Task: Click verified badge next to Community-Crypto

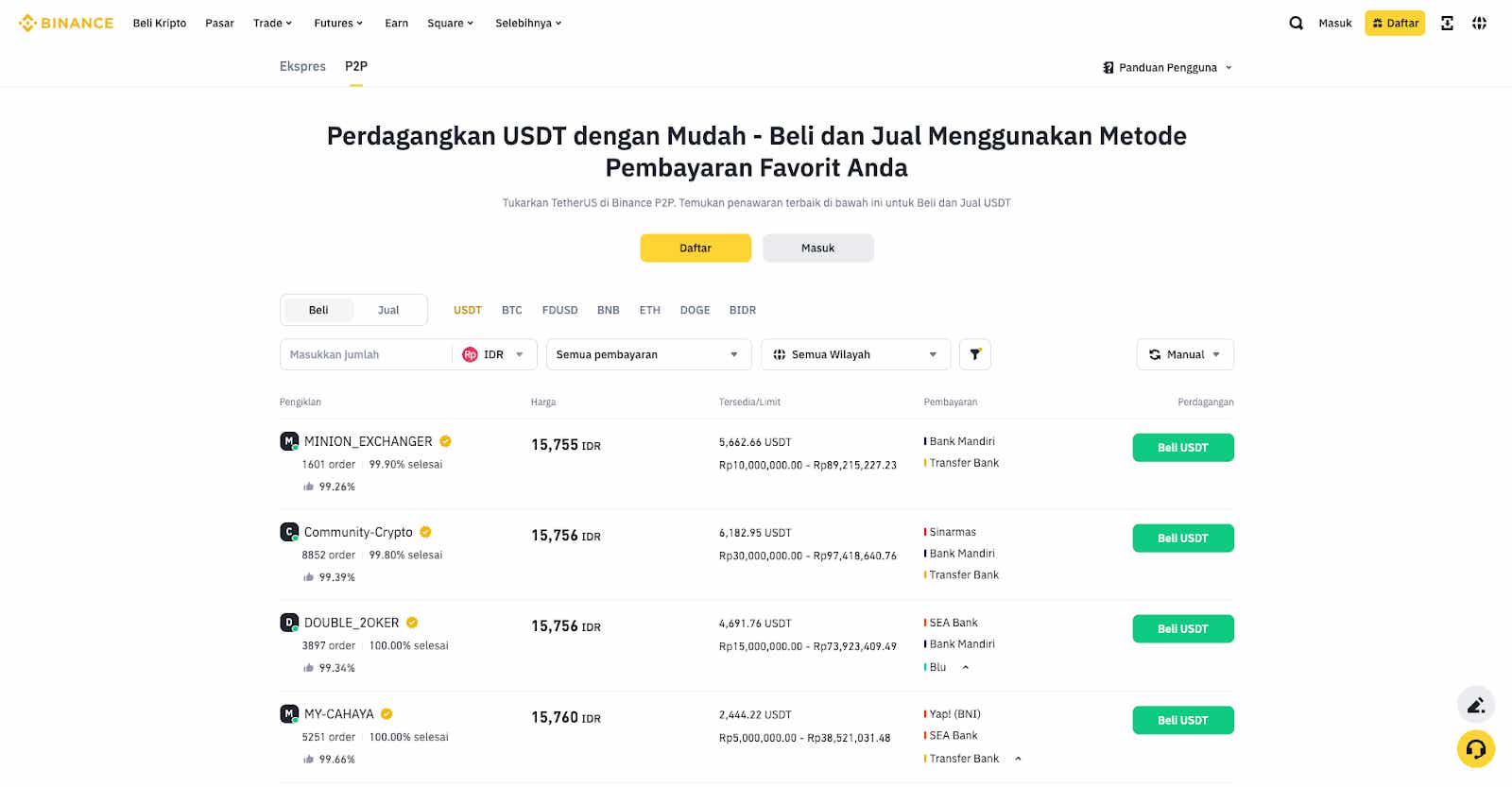Action: [425, 532]
